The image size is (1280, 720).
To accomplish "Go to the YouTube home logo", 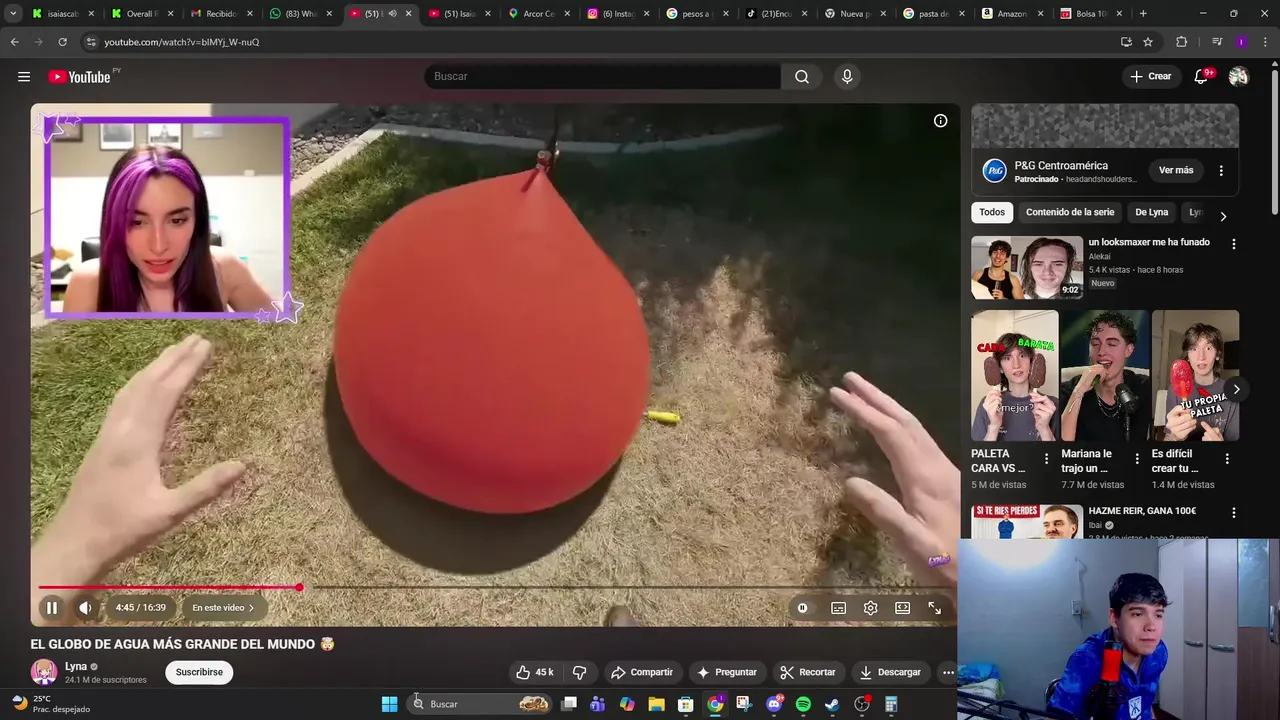I will 80,77.
